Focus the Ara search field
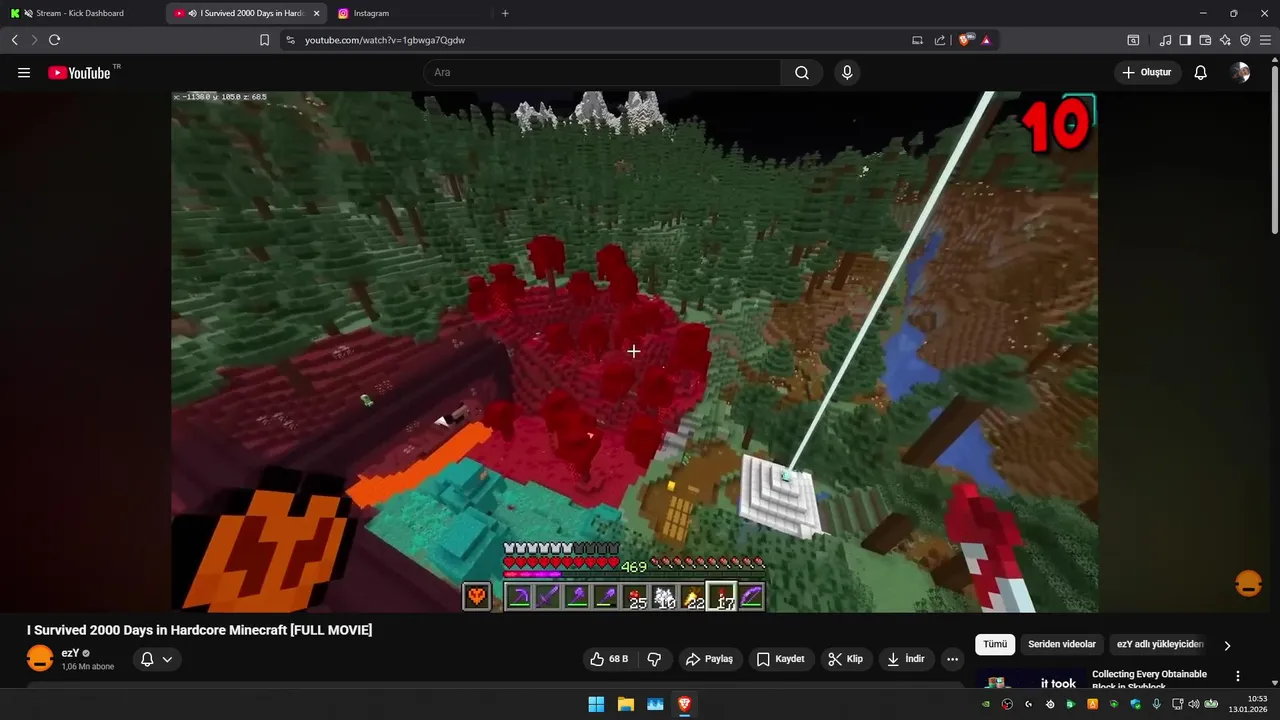The width and height of the screenshot is (1280, 720). (602, 73)
